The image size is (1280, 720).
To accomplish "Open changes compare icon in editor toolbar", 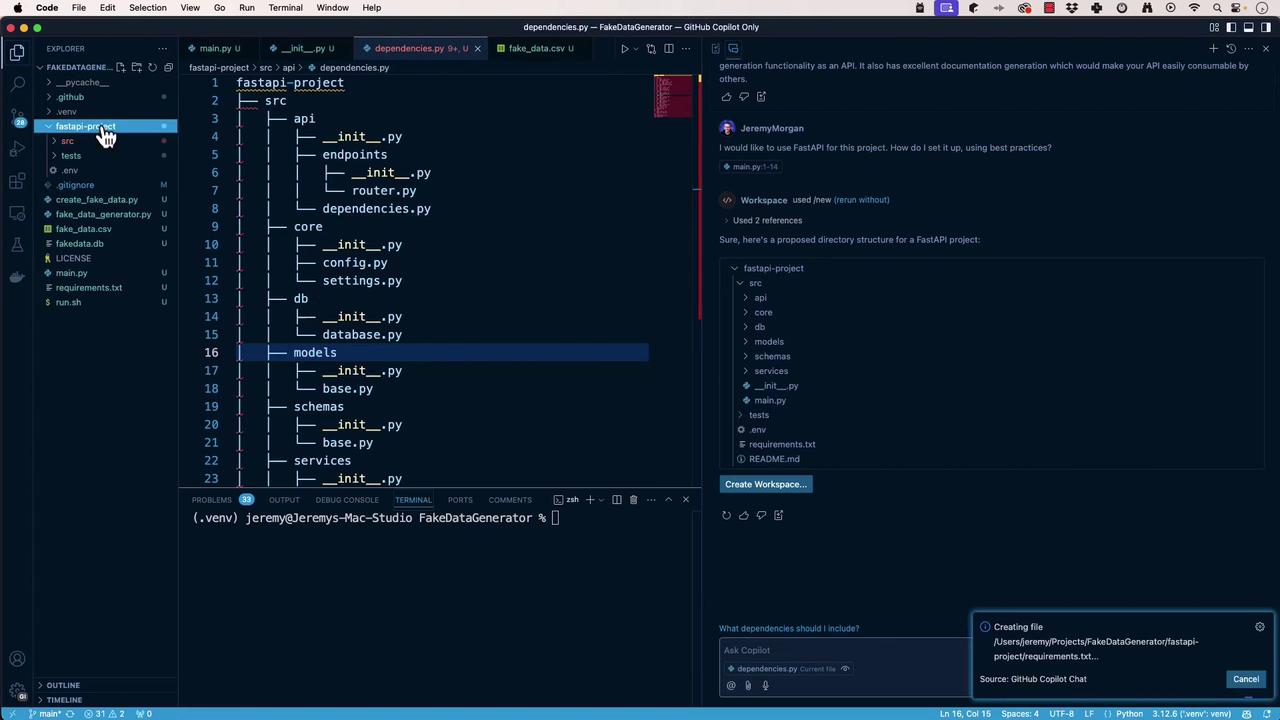I will click(x=651, y=48).
